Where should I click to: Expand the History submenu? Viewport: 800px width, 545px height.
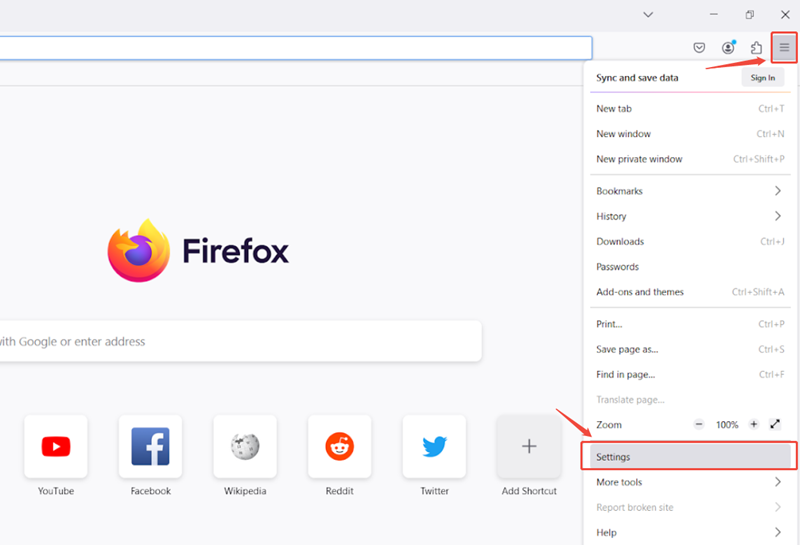pyautogui.click(x=690, y=216)
